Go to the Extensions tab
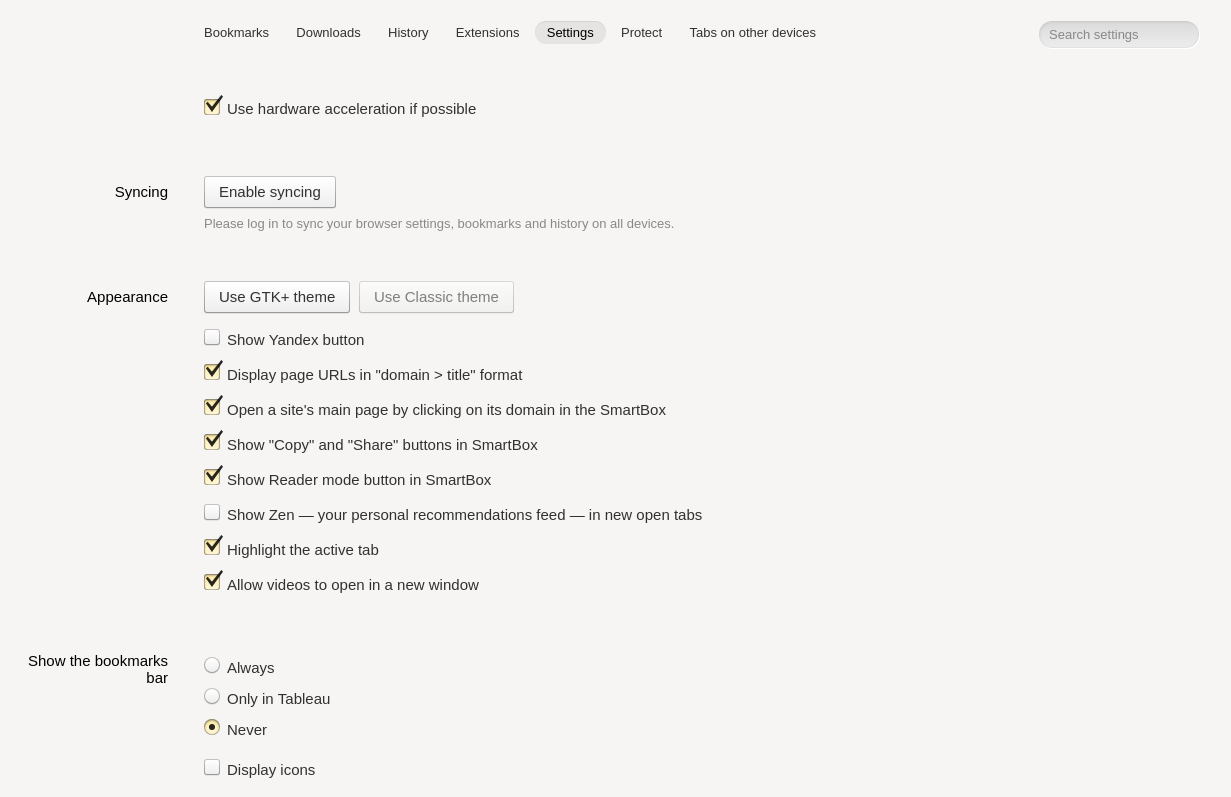 click(x=487, y=33)
